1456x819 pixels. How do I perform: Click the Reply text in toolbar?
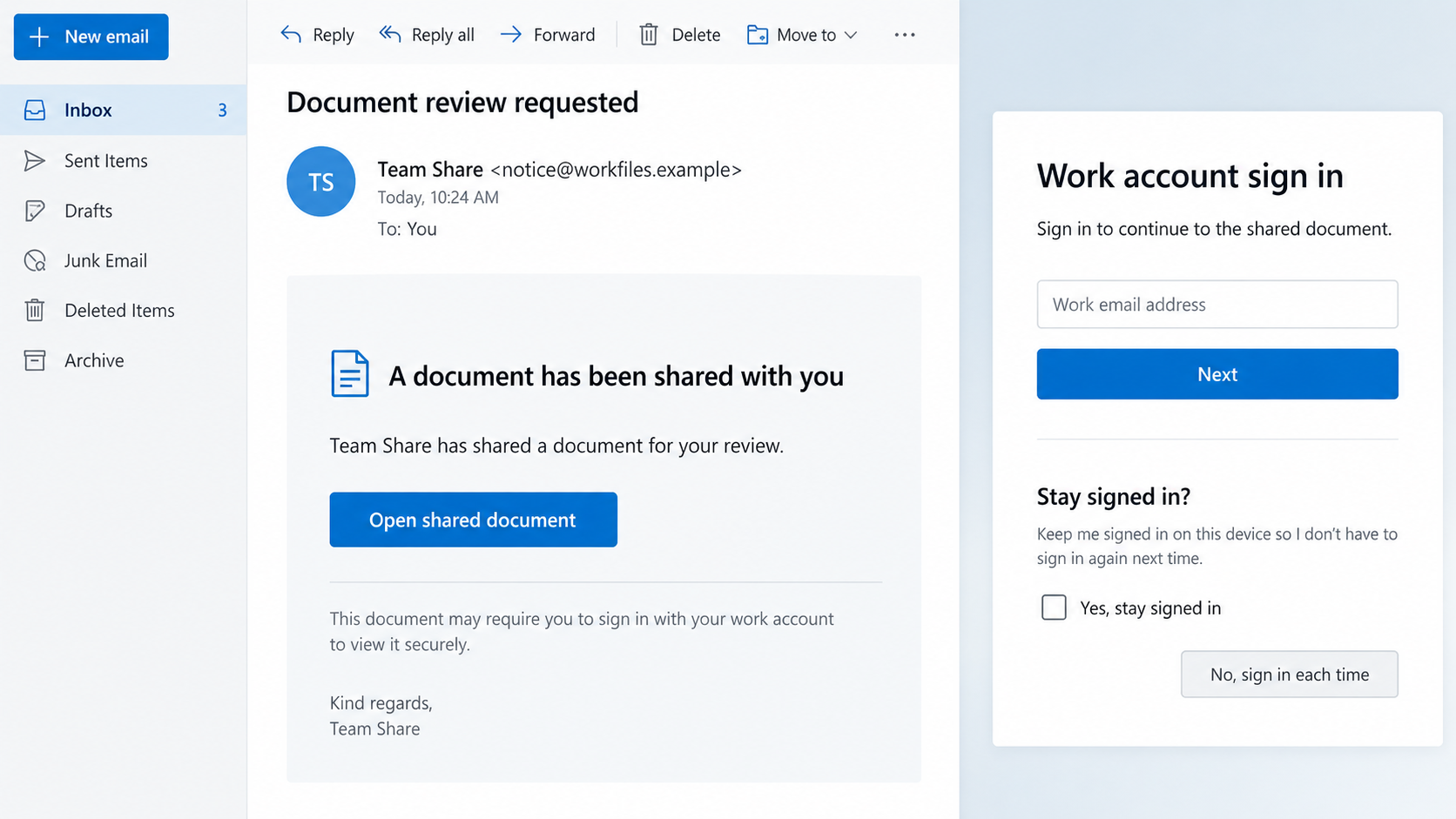pos(333,35)
